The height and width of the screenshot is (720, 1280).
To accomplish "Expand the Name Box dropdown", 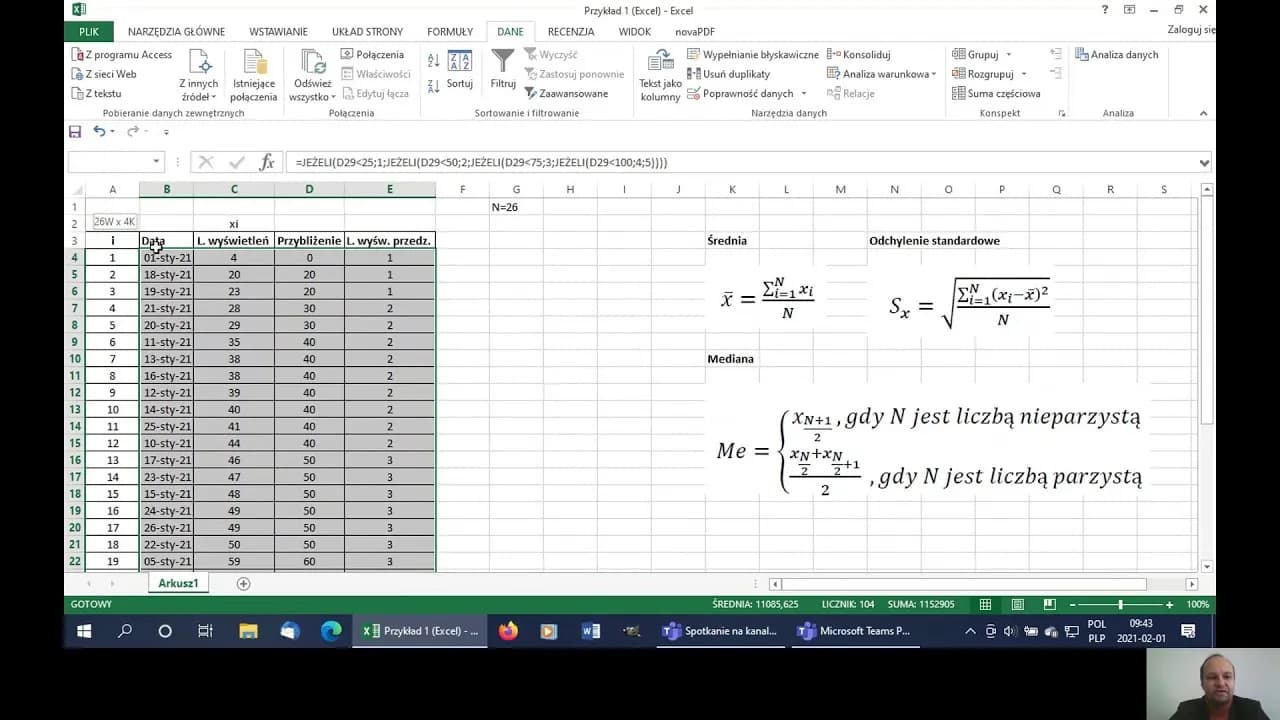I will 156,162.
